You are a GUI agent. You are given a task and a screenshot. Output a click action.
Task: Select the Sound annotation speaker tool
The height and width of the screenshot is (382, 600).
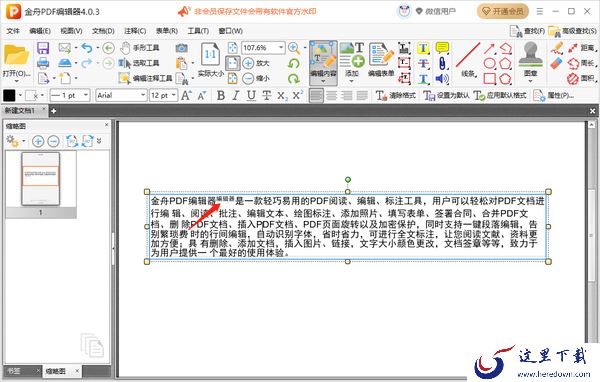tap(442, 78)
